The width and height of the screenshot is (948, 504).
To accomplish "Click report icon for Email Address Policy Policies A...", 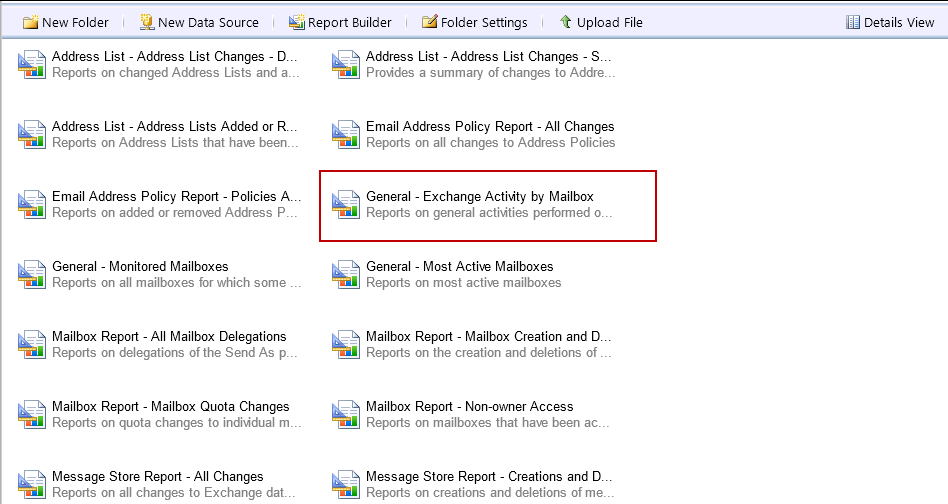I will pos(32,204).
